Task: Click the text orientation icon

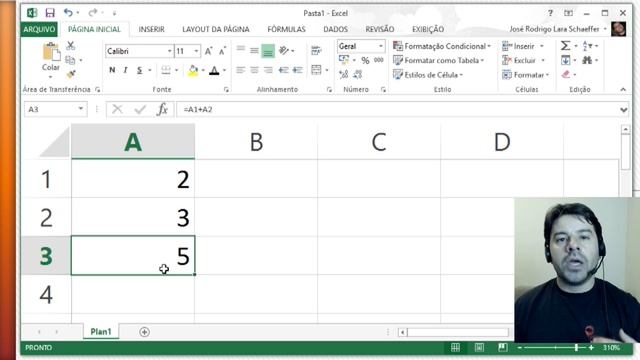Action: pyautogui.click(x=284, y=51)
